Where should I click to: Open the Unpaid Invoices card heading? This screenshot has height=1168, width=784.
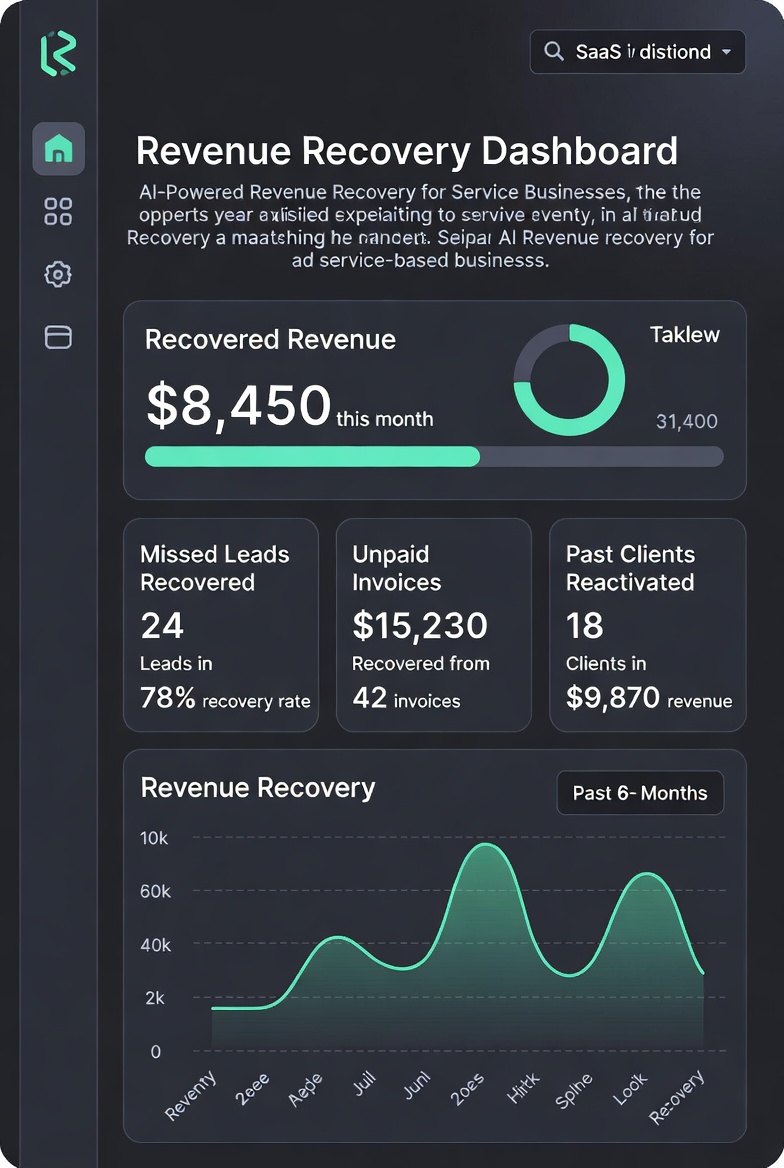(x=396, y=568)
